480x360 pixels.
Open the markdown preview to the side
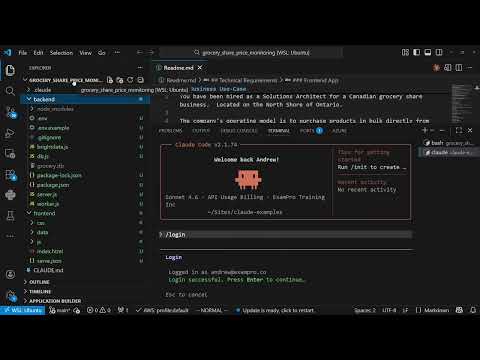click(448, 68)
